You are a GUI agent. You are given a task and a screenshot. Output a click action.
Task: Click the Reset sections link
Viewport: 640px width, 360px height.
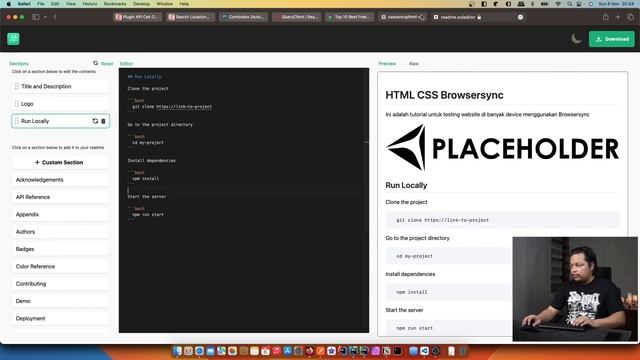pyautogui.click(x=103, y=64)
